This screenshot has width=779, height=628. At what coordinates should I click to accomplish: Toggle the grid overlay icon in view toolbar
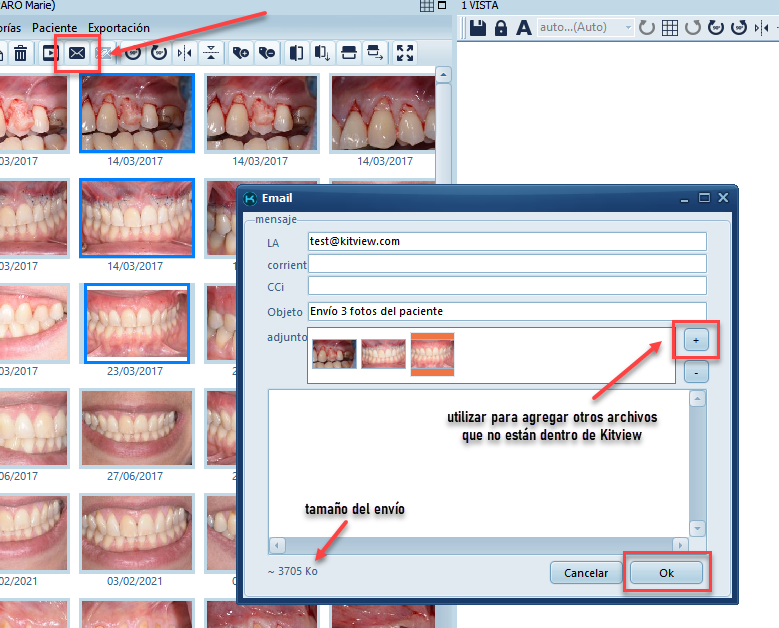tap(670, 28)
